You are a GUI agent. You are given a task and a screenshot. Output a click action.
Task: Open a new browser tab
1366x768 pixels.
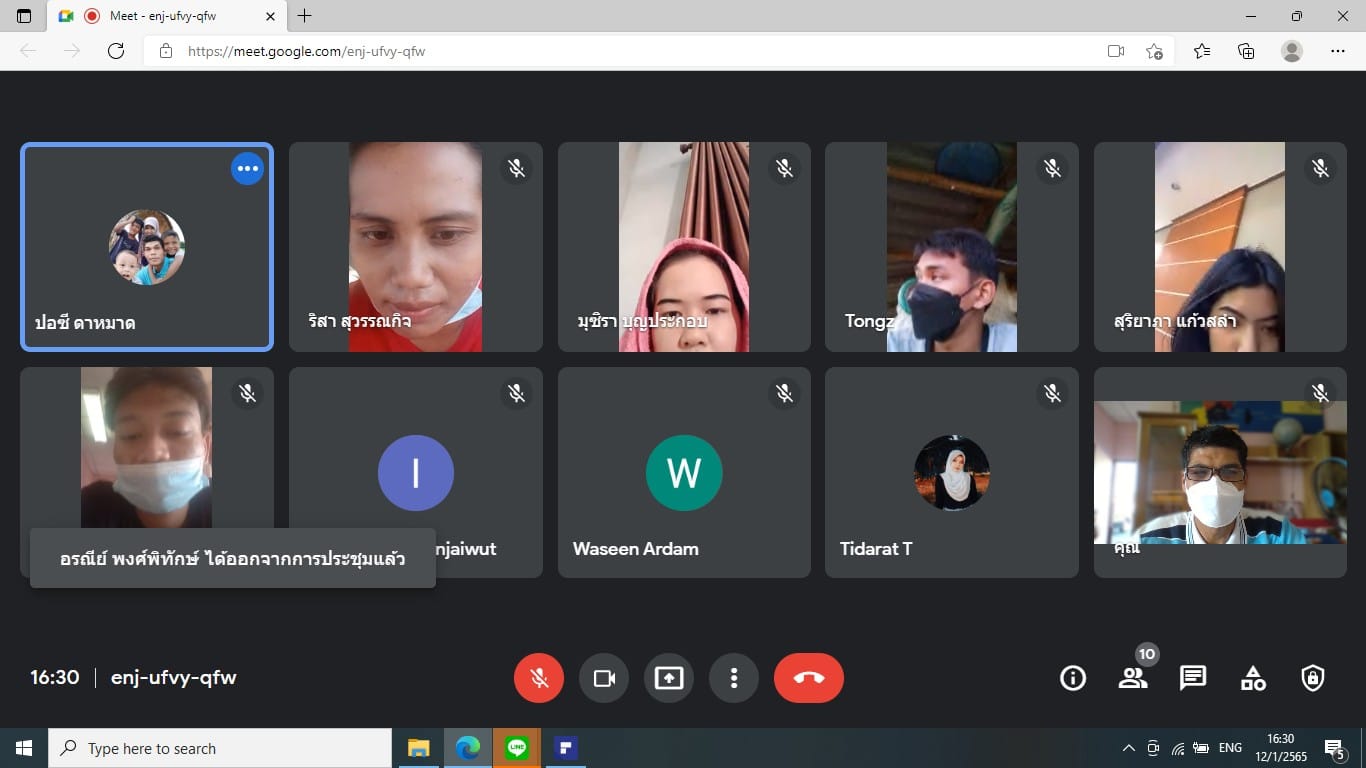305,16
